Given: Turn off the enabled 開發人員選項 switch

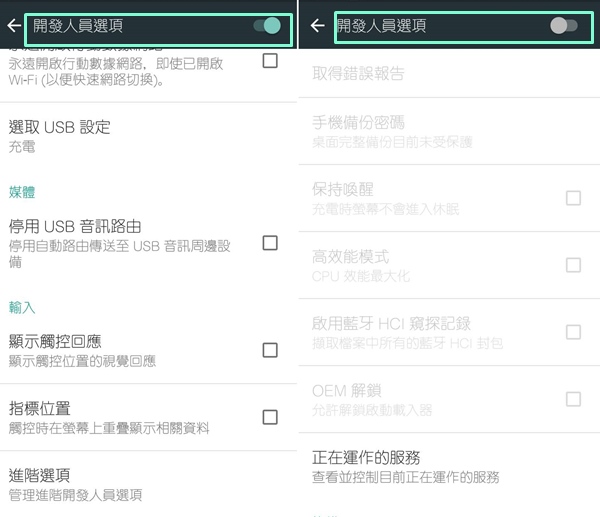Looking at the screenshot, I should [268, 25].
